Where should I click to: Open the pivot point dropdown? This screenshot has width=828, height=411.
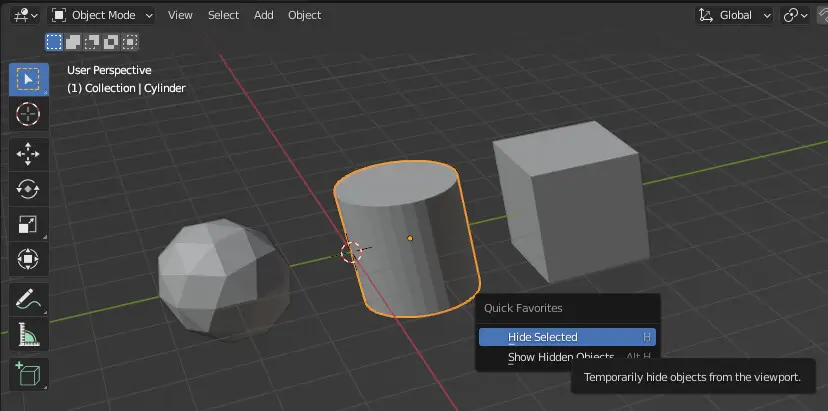point(795,15)
